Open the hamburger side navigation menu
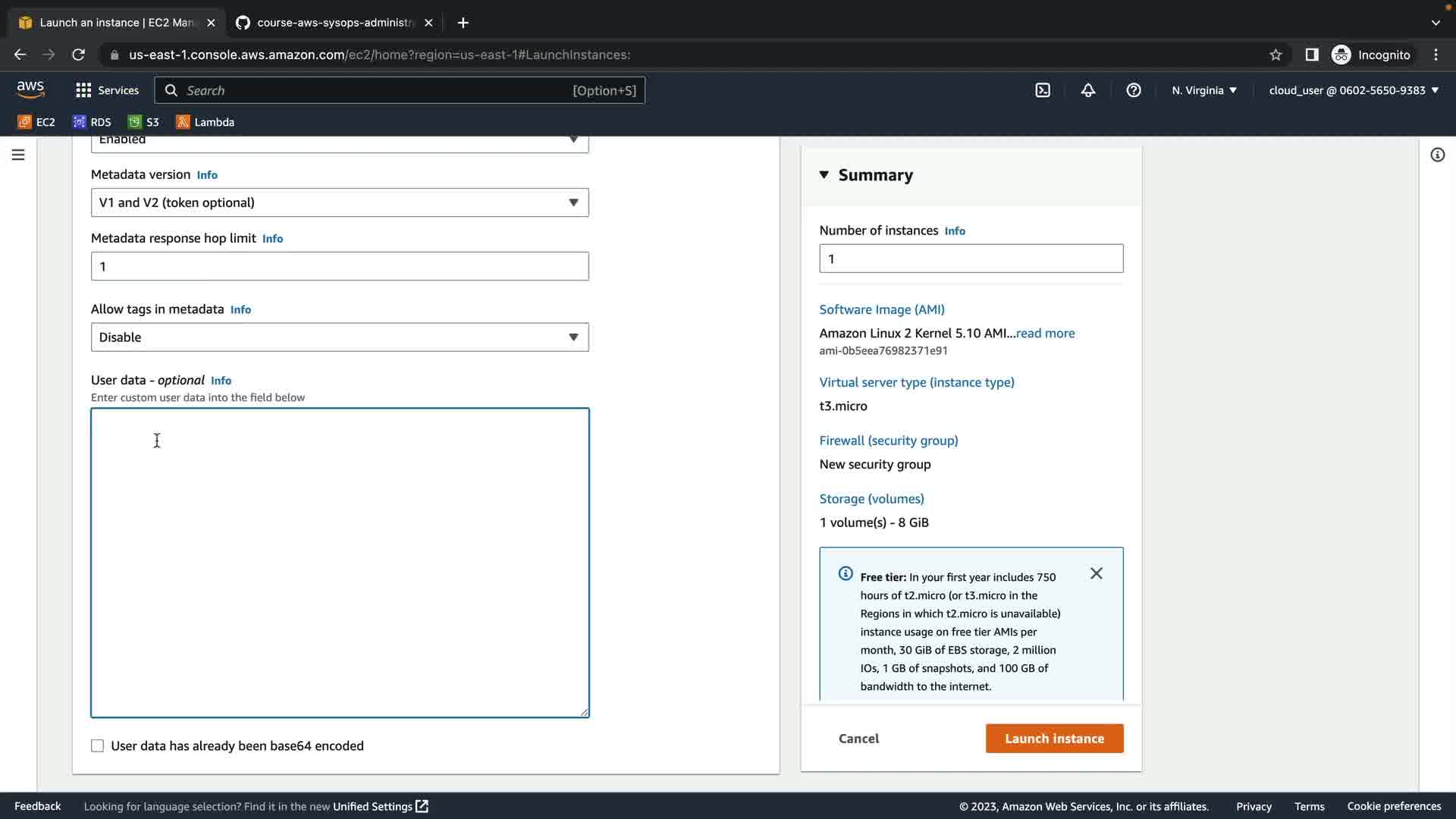This screenshot has height=819, width=1456. click(18, 155)
